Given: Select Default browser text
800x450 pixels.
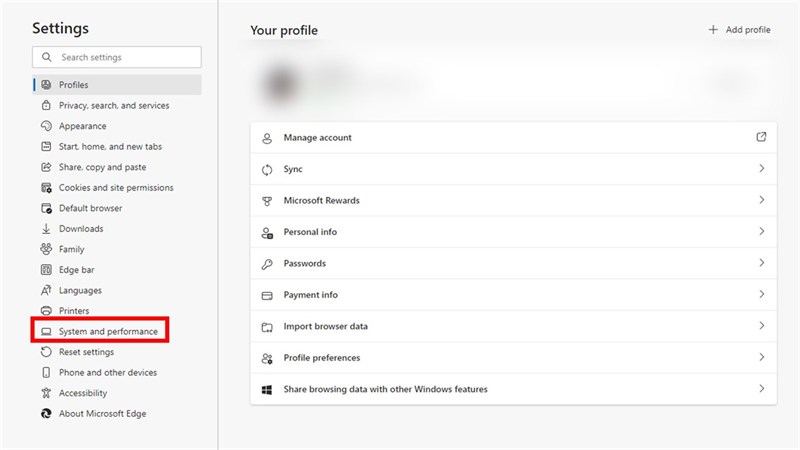Looking at the screenshot, I should (90, 208).
